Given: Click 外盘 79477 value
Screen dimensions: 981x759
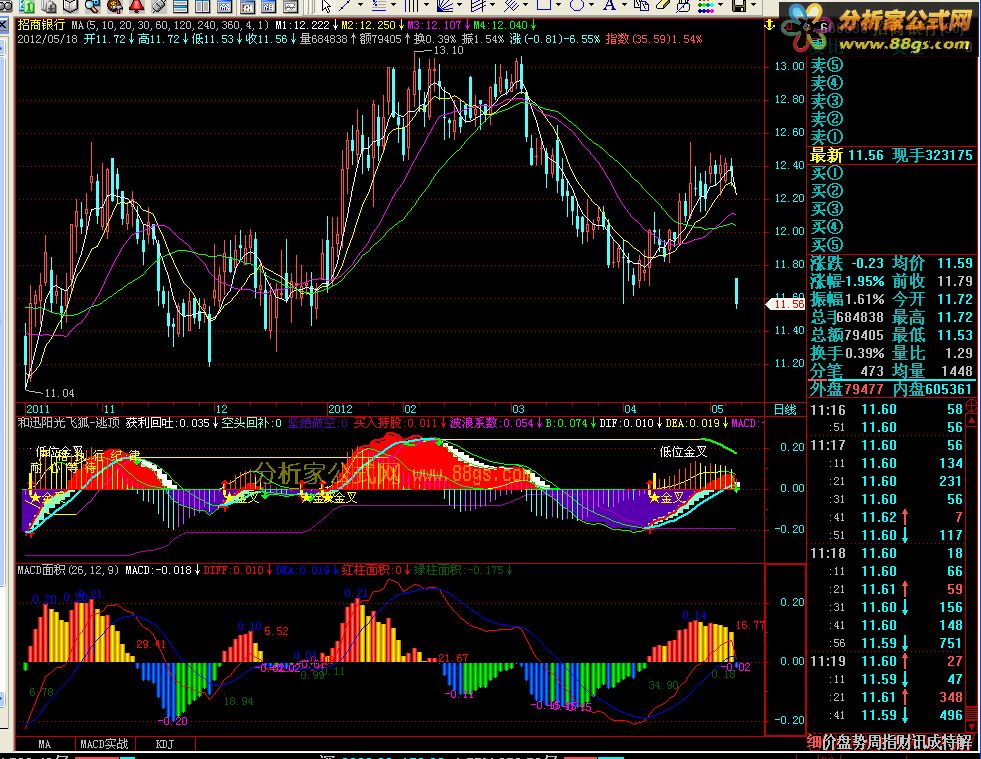Looking at the screenshot, I should pyautogui.click(x=864, y=389).
